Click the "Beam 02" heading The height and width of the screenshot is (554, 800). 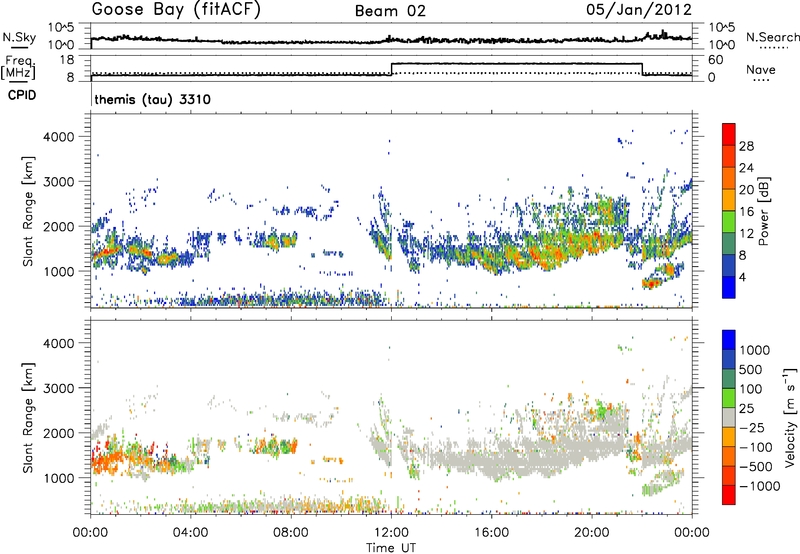tap(390, 11)
